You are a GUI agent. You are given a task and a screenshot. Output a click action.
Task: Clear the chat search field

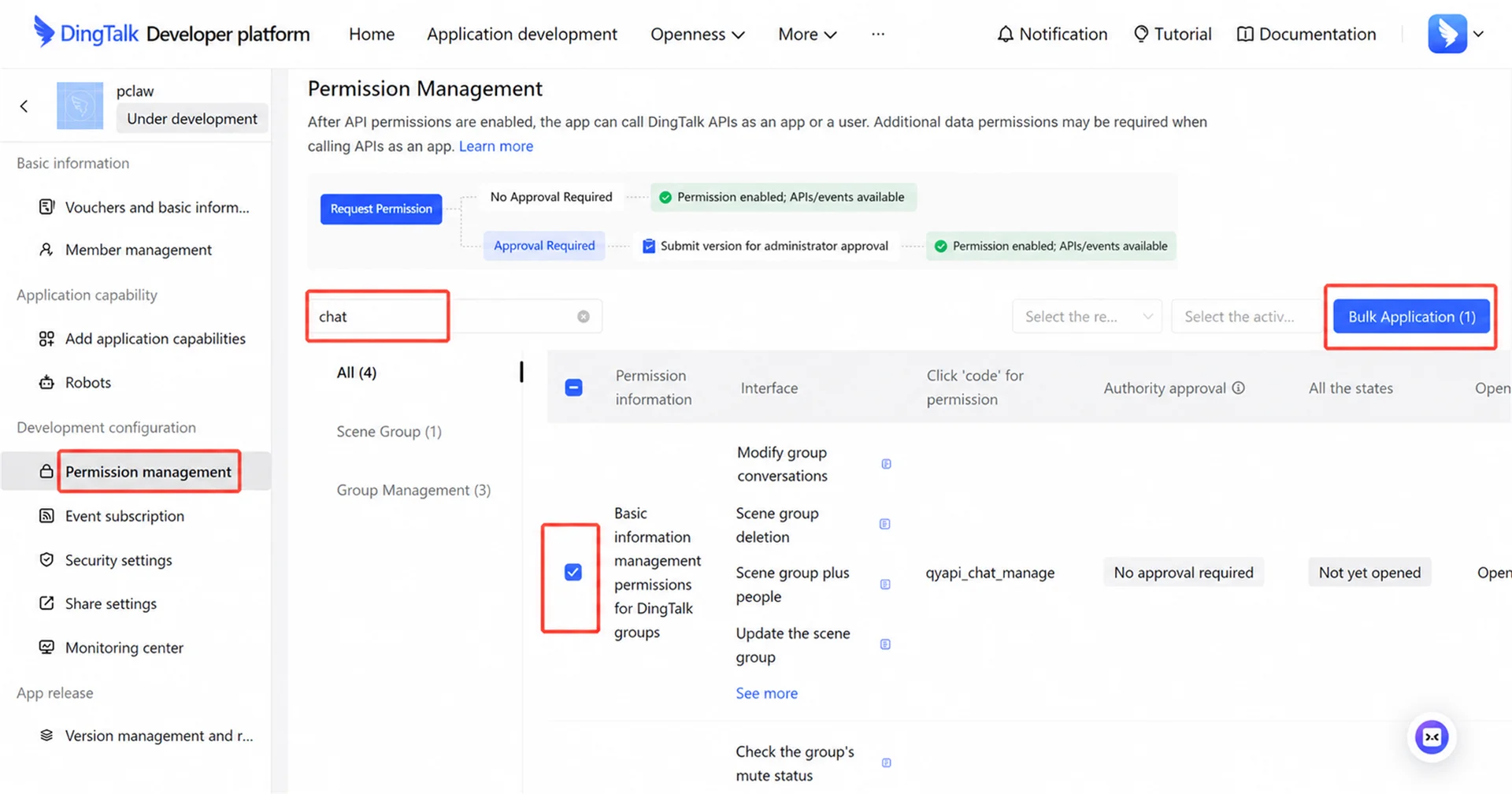(x=584, y=317)
